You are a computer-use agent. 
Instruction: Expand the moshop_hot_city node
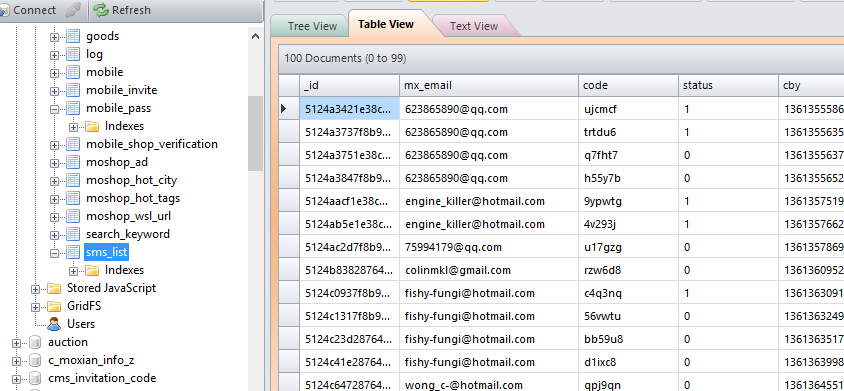[54, 180]
